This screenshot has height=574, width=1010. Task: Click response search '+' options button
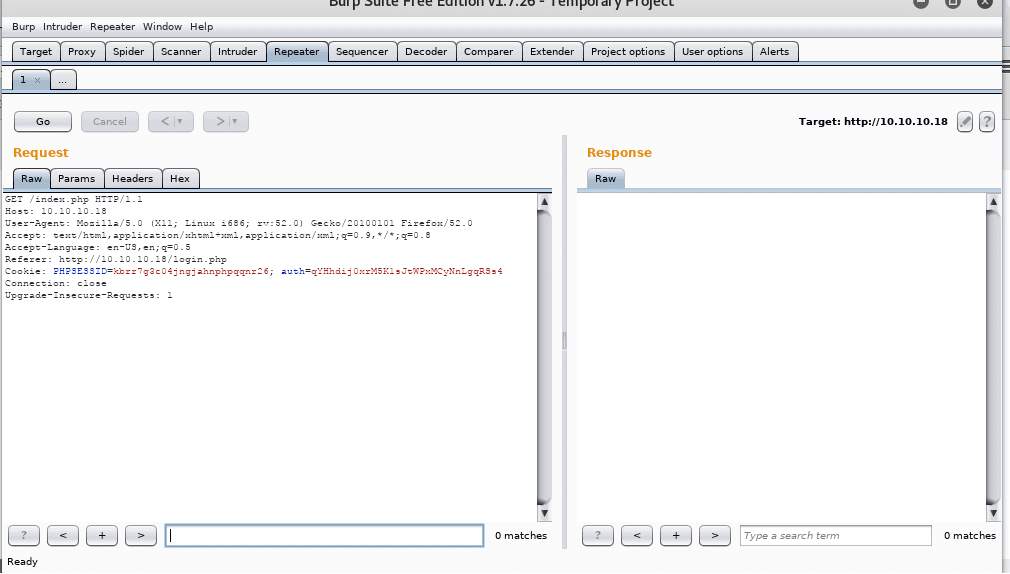[x=675, y=536]
